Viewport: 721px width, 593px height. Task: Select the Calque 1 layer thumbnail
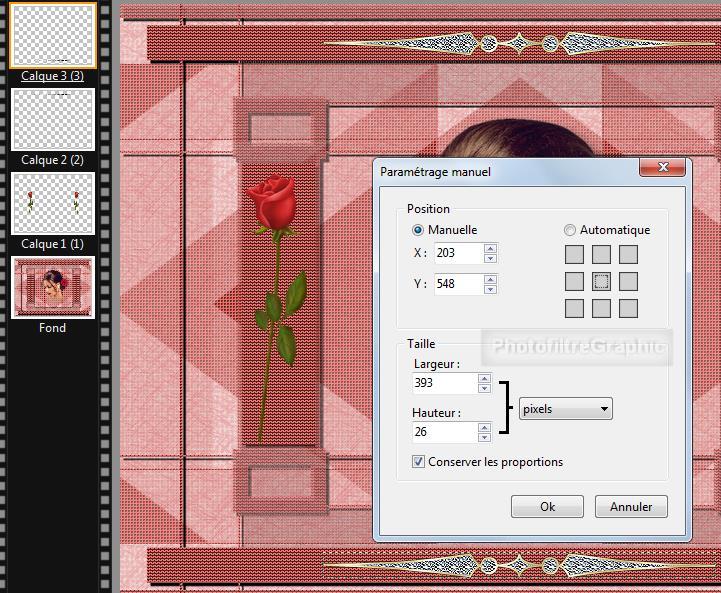tap(53, 204)
